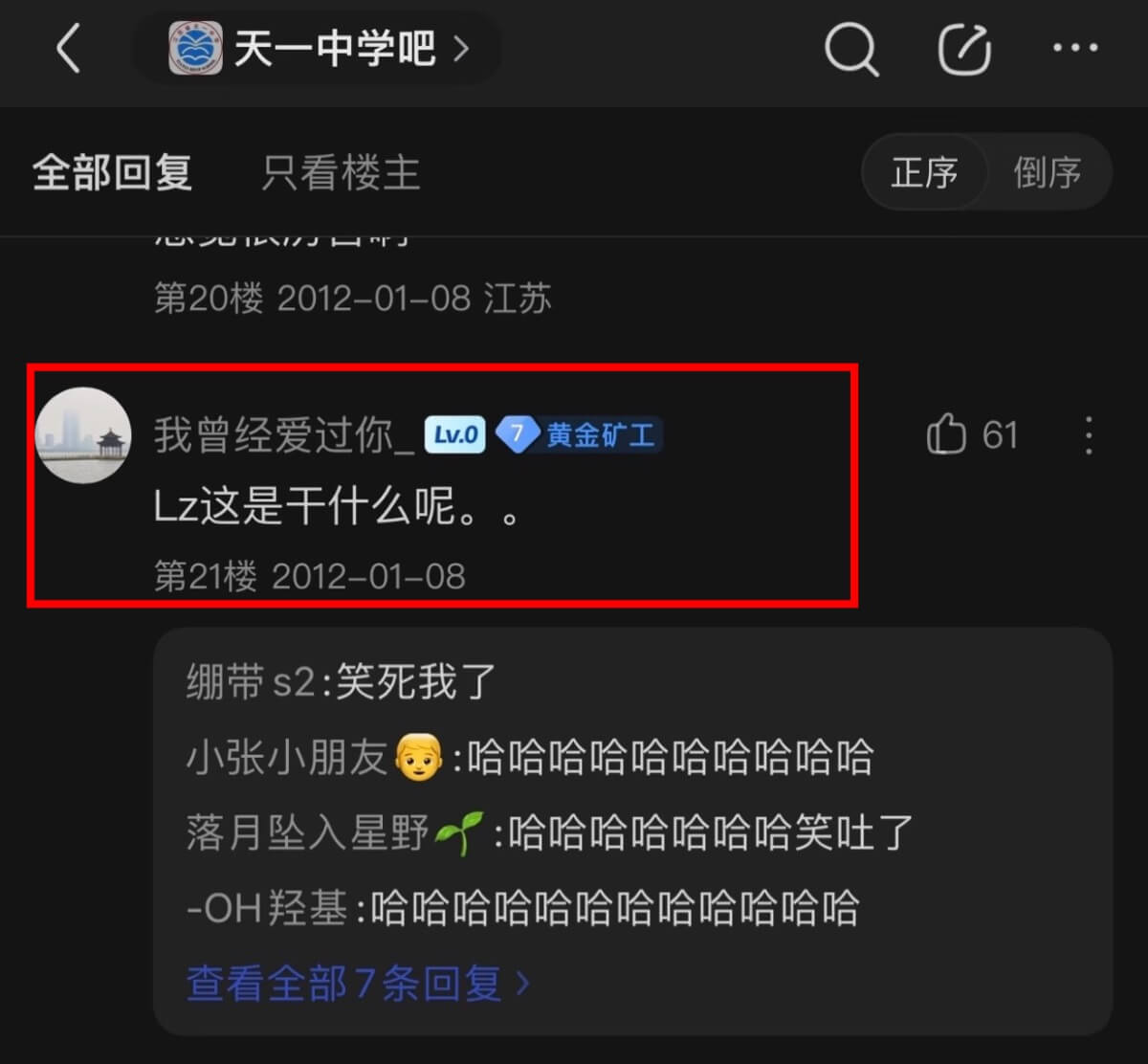Tap the Lv.0 level badge
The width and height of the screenshot is (1148, 1064).
(x=454, y=435)
